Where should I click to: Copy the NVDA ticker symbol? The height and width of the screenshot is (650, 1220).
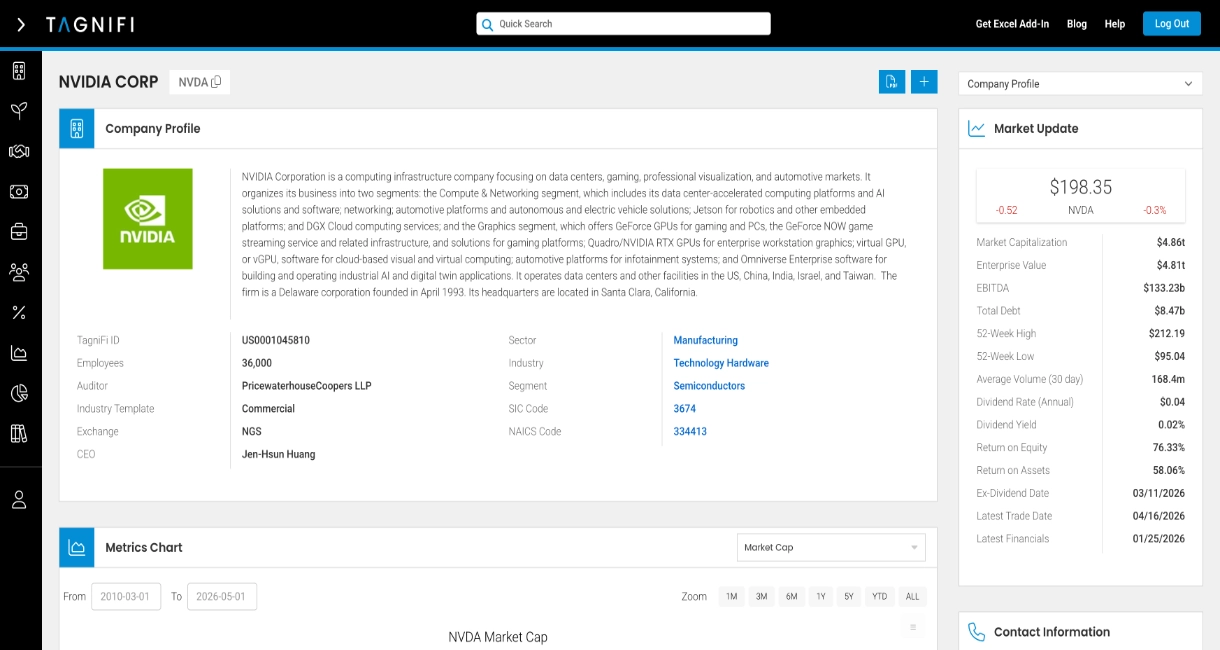(216, 82)
